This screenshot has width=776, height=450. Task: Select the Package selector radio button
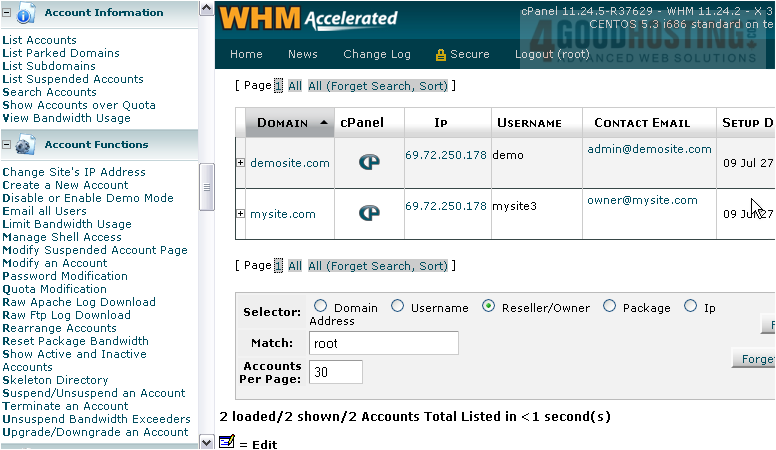point(610,307)
